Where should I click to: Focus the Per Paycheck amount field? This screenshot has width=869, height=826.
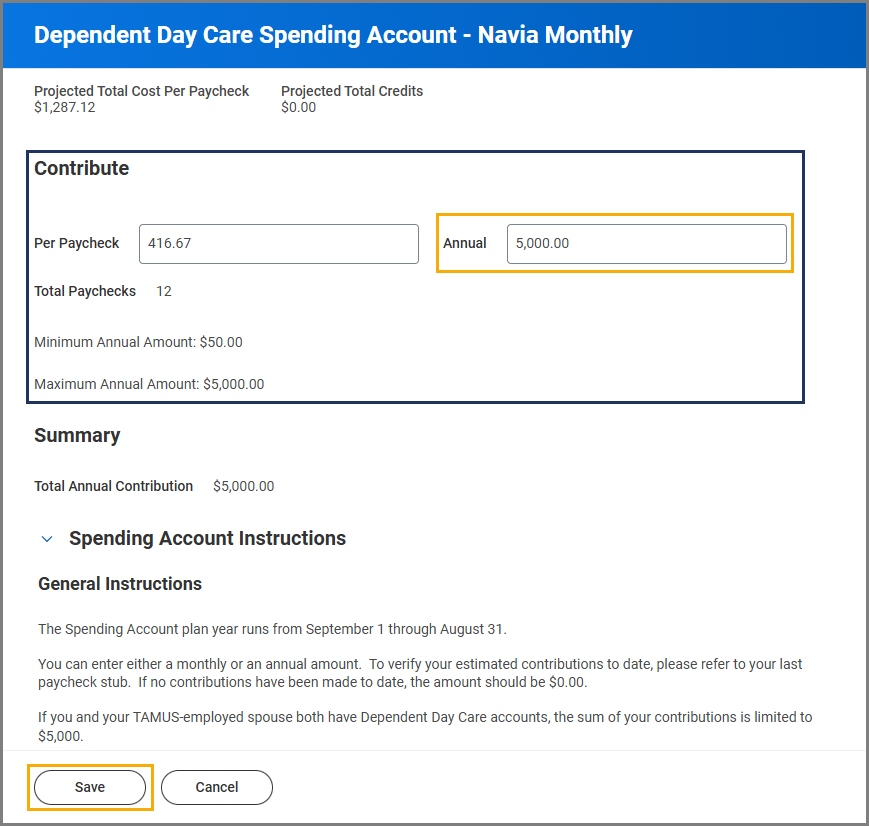point(278,244)
